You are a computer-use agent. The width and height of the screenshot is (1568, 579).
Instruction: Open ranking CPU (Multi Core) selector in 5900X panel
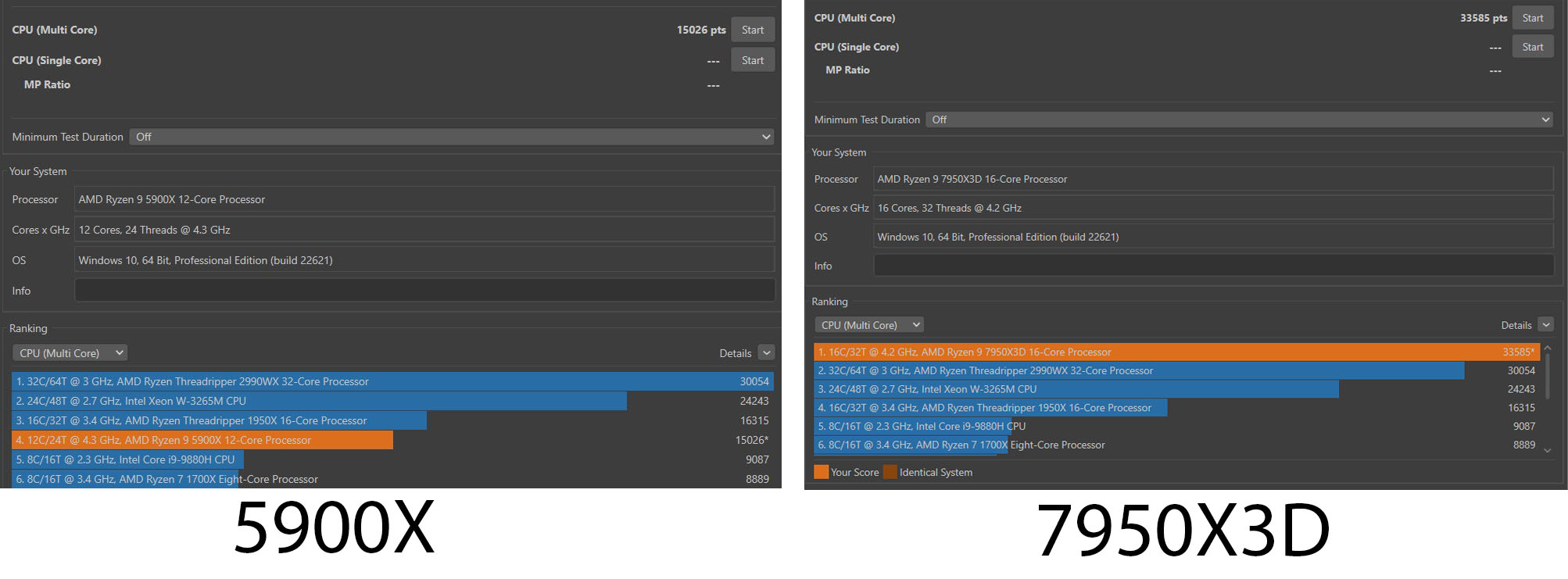pos(70,353)
